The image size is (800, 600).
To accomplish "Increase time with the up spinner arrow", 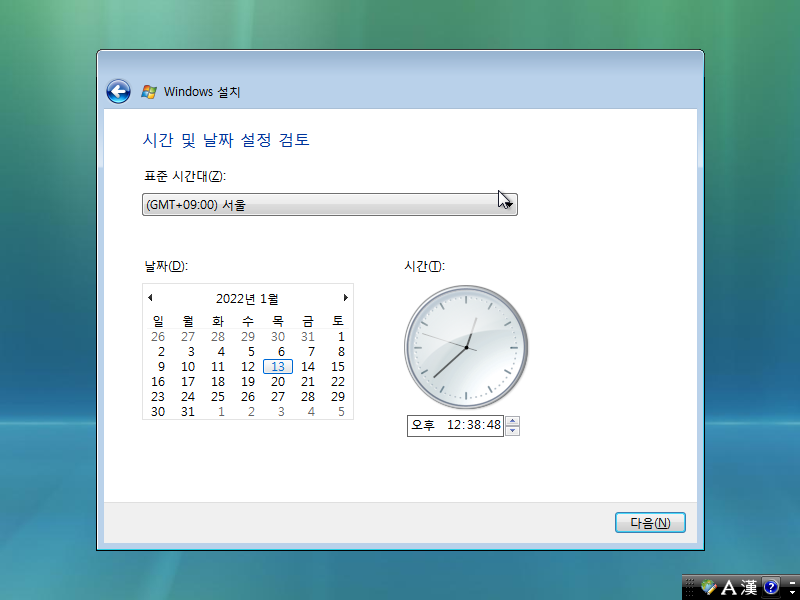I will pos(512,421).
